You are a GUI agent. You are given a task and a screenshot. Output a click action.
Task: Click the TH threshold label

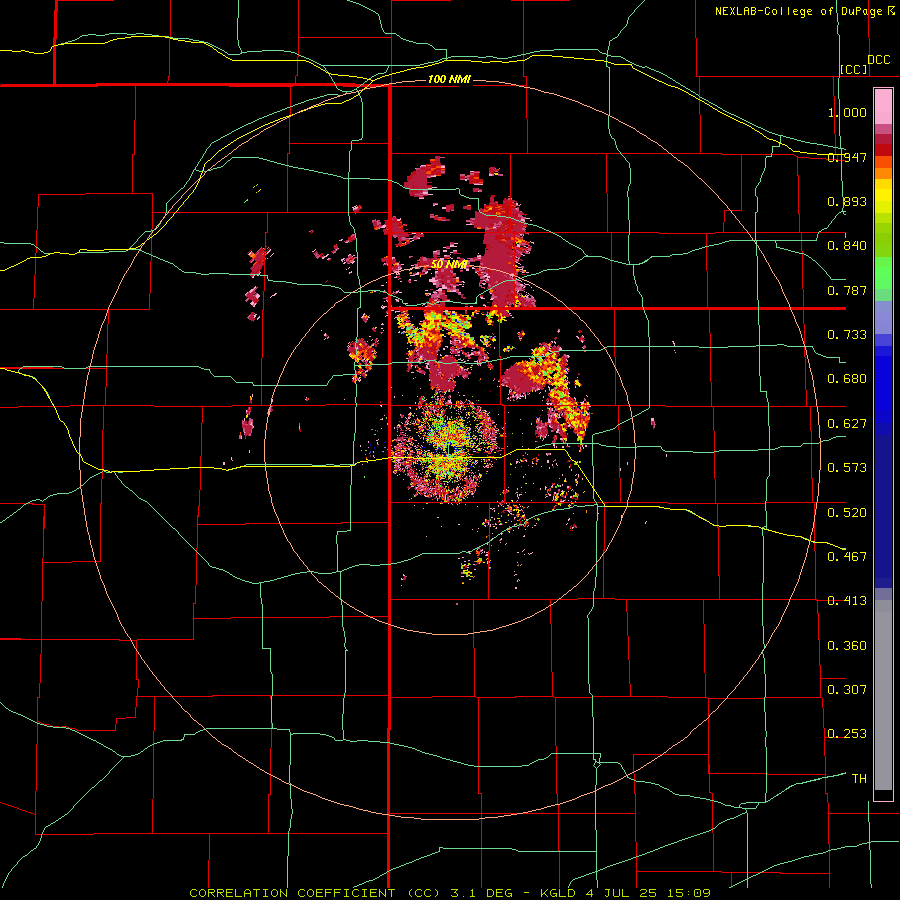859,779
